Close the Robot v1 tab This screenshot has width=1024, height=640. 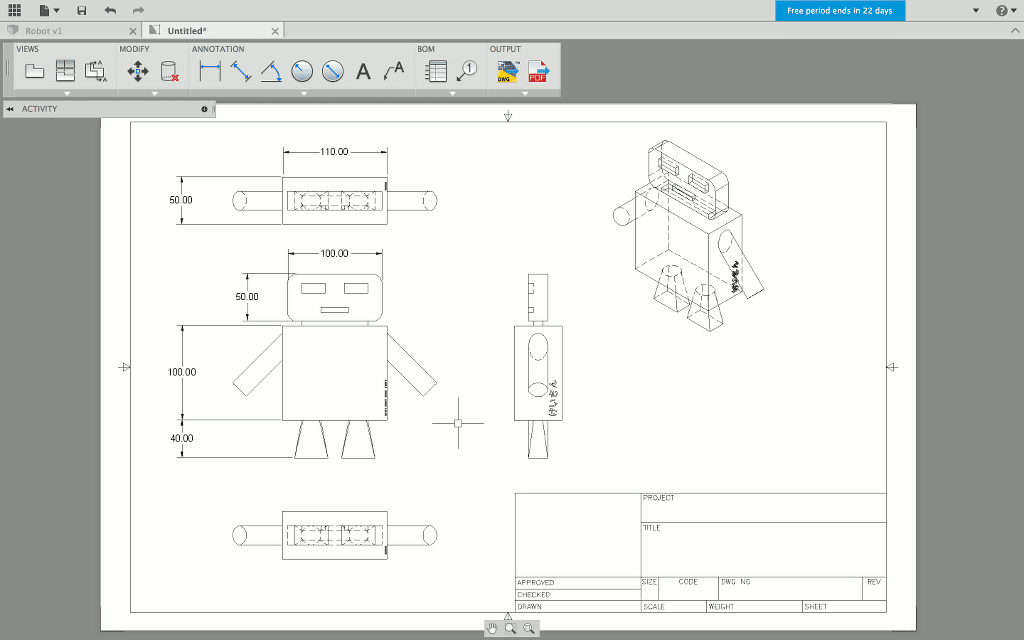133,31
